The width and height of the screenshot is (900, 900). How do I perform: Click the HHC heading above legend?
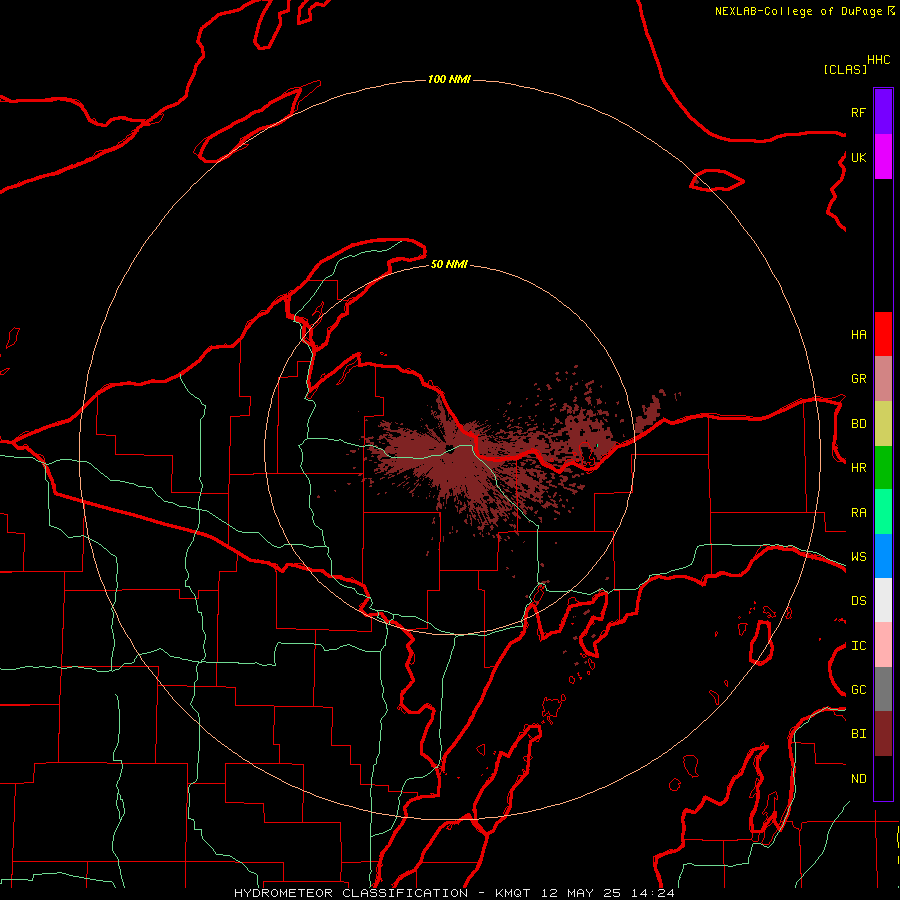tap(878, 60)
